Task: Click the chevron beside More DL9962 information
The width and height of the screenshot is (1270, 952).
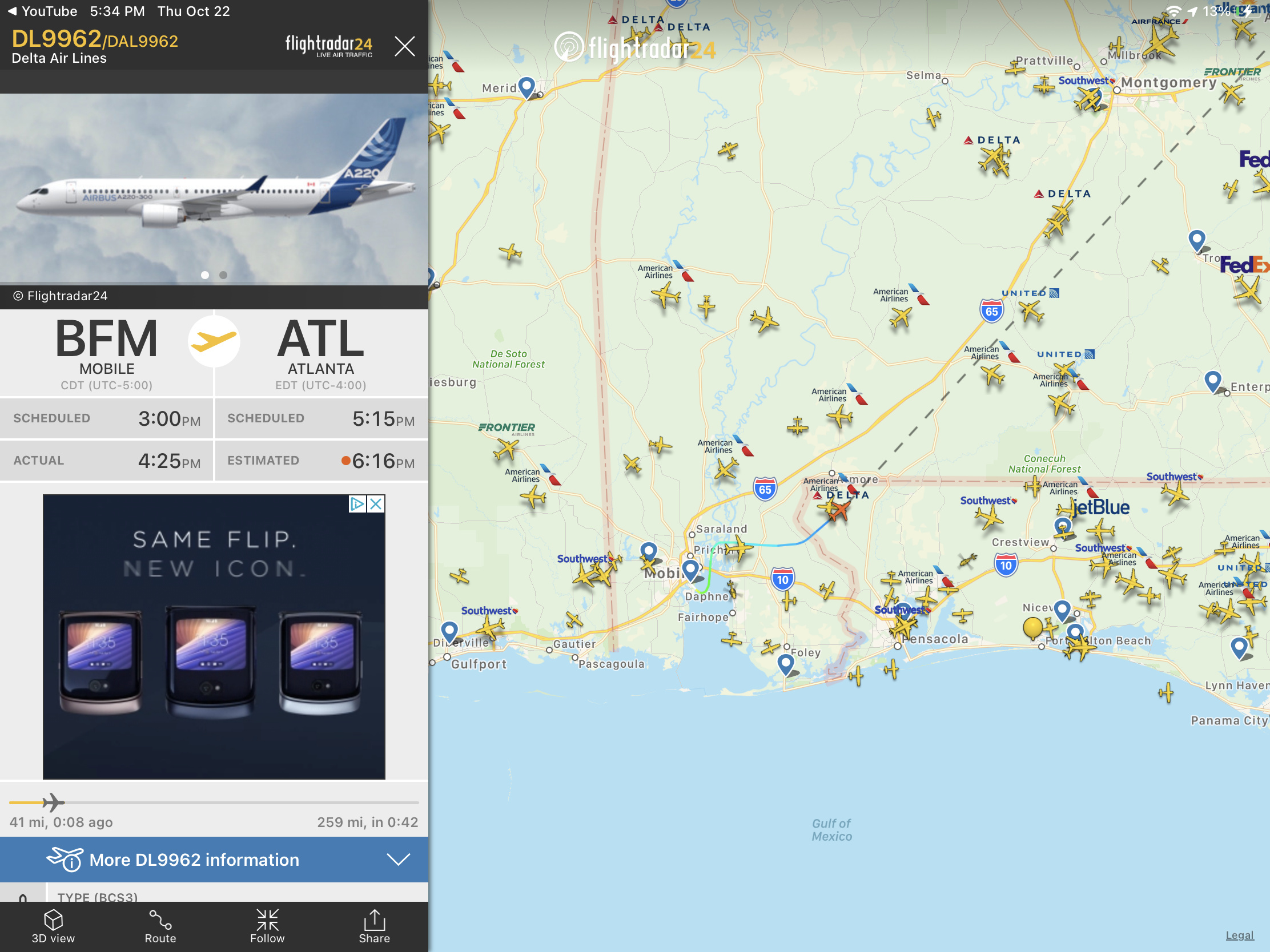Action: tap(399, 859)
